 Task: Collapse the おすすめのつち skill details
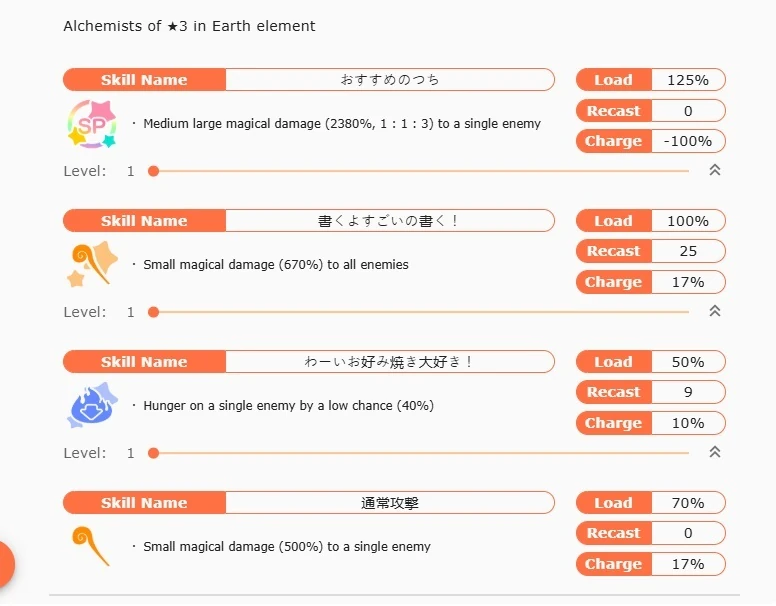(715, 171)
